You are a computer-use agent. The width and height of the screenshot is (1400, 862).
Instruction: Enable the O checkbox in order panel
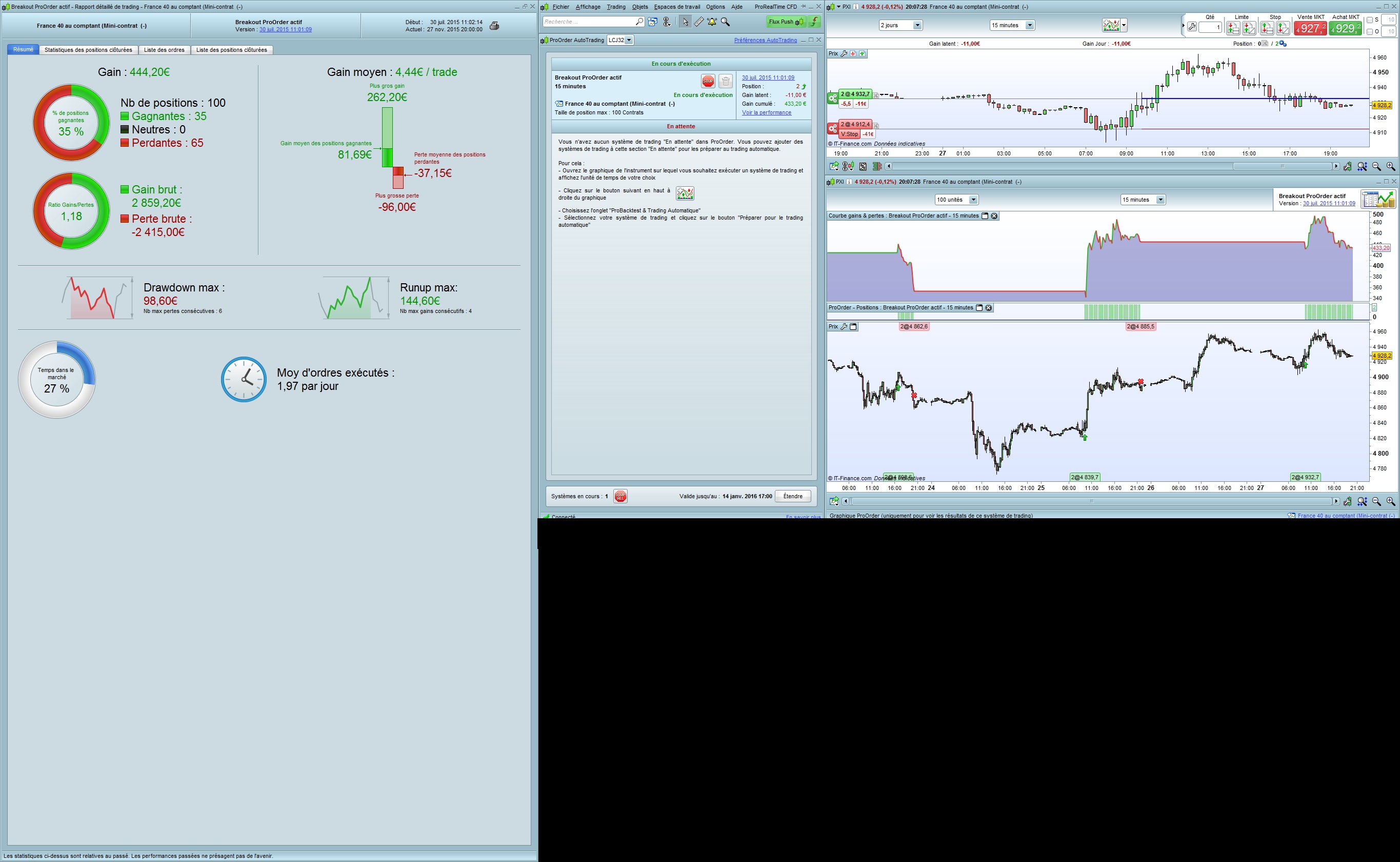click(x=1370, y=31)
